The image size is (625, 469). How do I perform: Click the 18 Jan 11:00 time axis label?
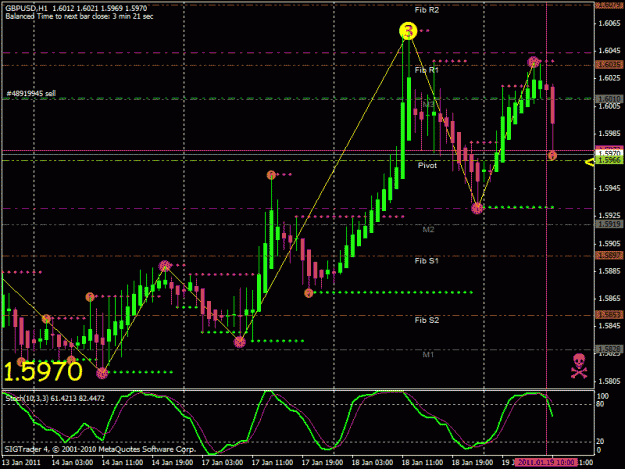point(422,462)
